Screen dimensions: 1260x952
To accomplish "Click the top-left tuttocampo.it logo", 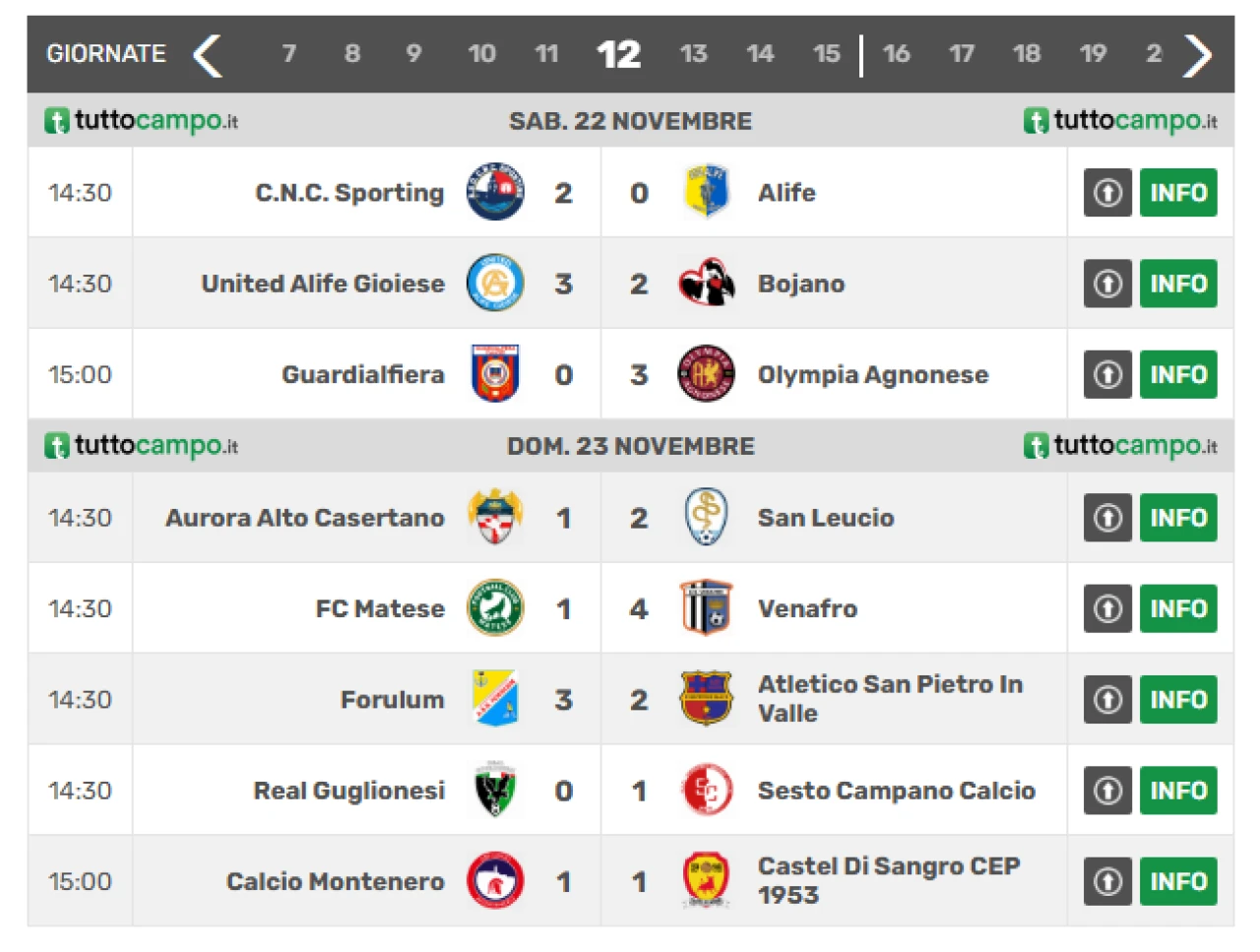I will click(x=142, y=120).
